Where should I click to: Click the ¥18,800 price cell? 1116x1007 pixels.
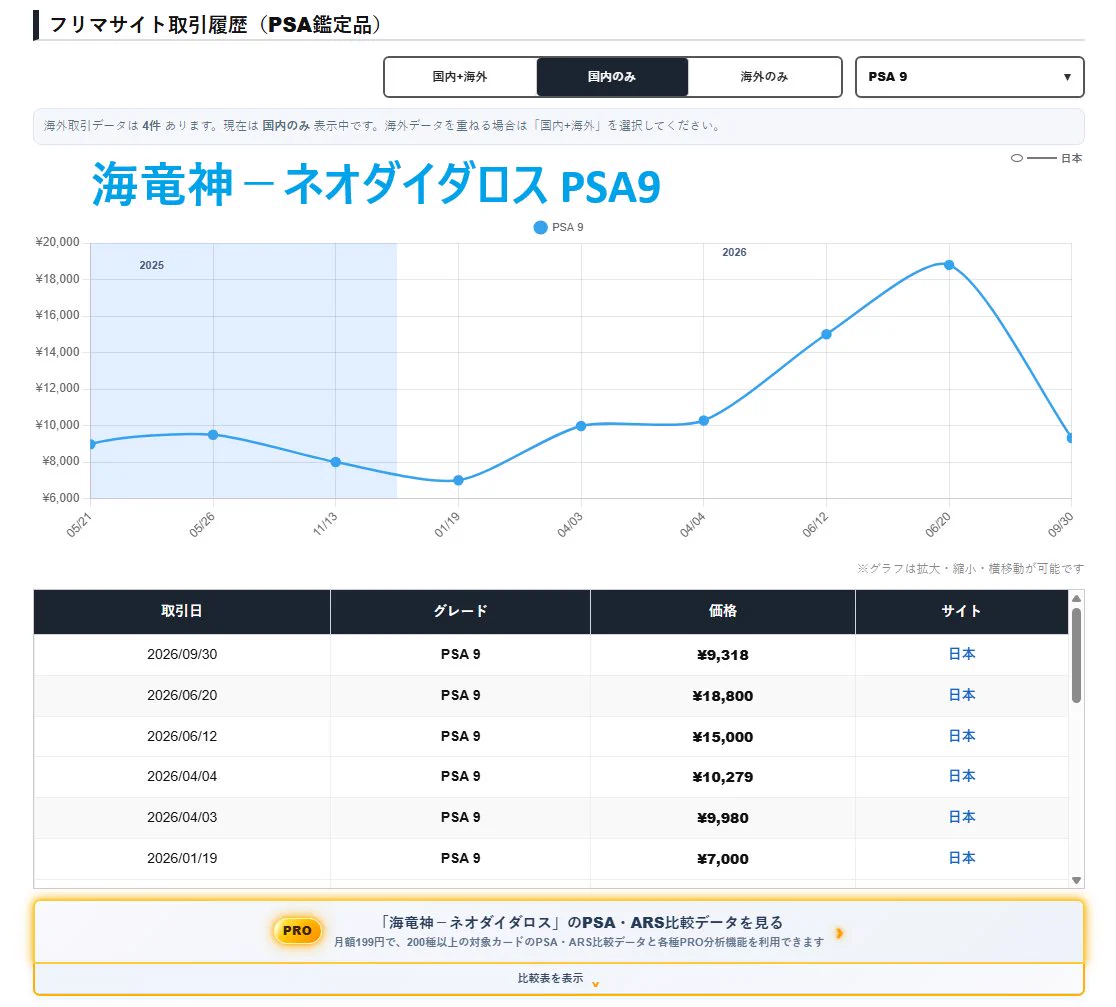pos(722,696)
